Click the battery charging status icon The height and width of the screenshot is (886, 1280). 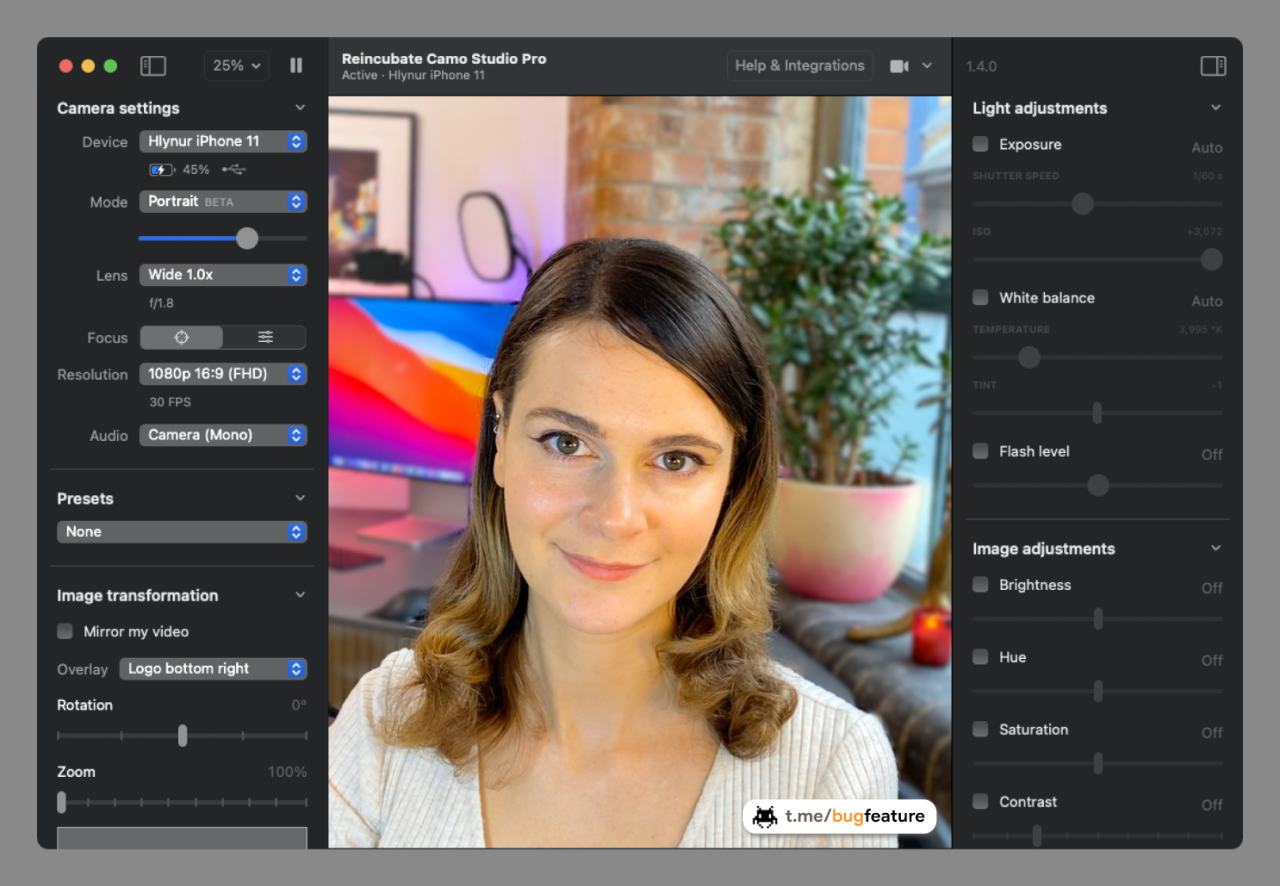[161, 170]
